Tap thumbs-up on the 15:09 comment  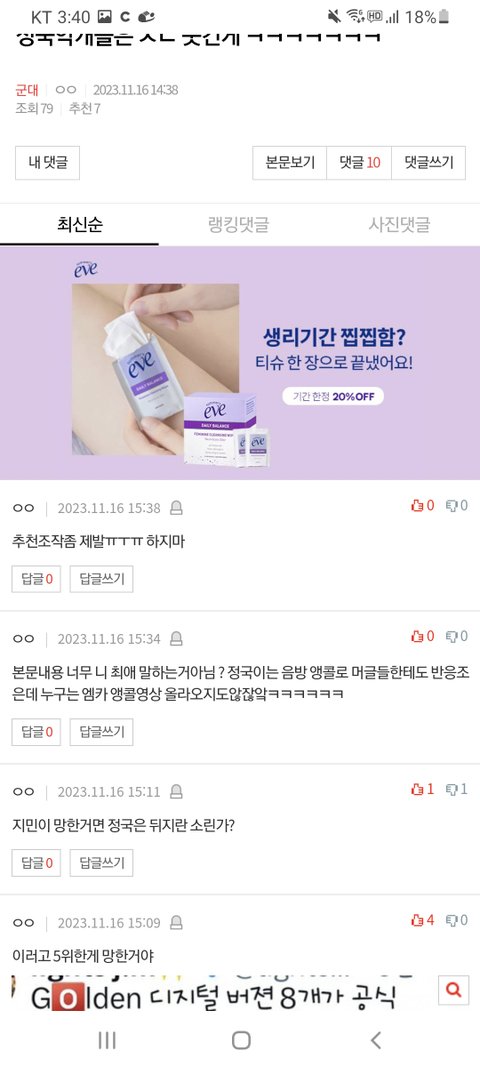coord(422,920)
